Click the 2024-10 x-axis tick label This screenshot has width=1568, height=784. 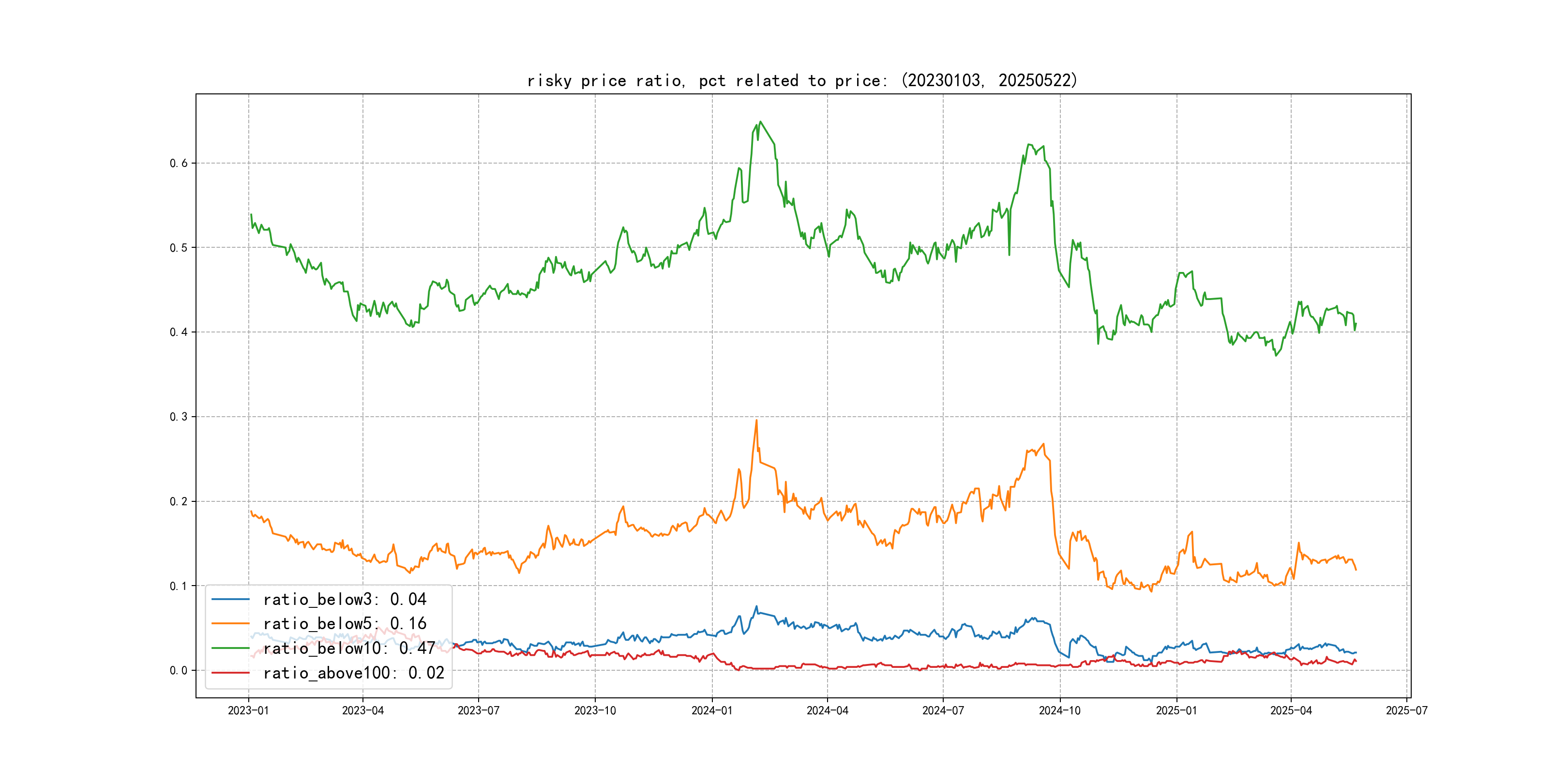coord(1060,711)
